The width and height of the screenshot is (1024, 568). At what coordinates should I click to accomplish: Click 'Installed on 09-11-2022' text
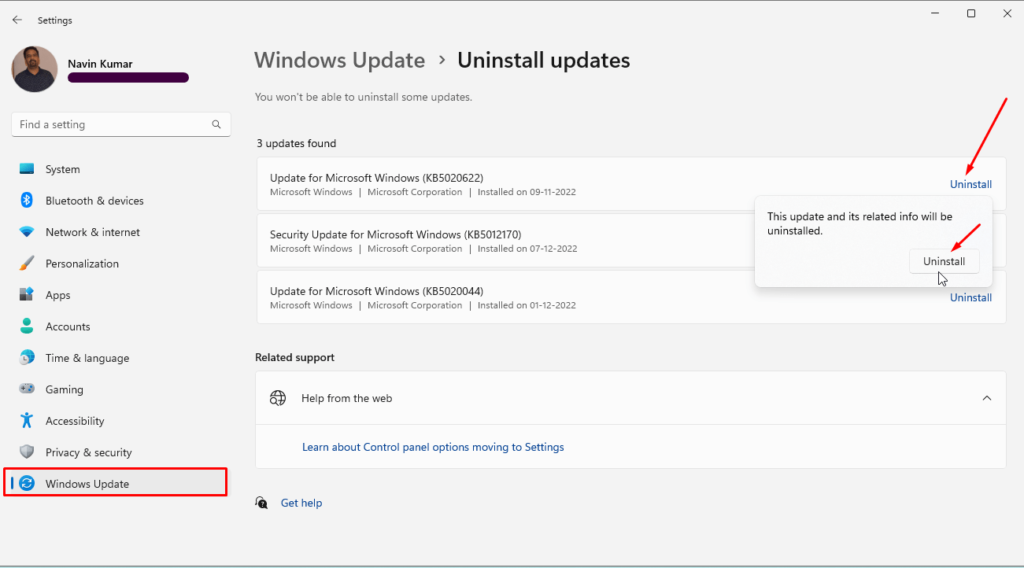coord(526,192)
